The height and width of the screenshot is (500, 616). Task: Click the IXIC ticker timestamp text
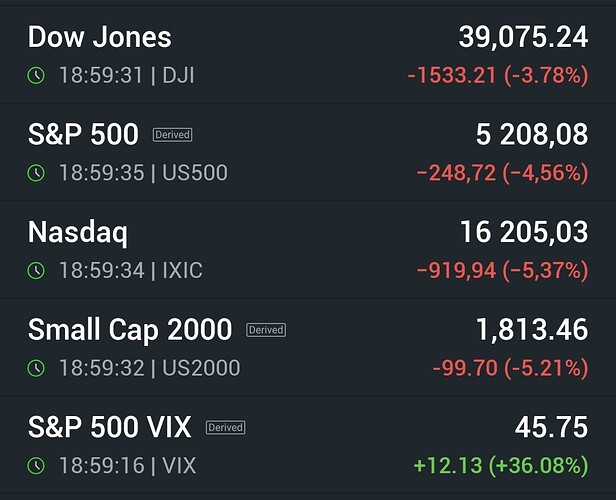click(131, 270)
